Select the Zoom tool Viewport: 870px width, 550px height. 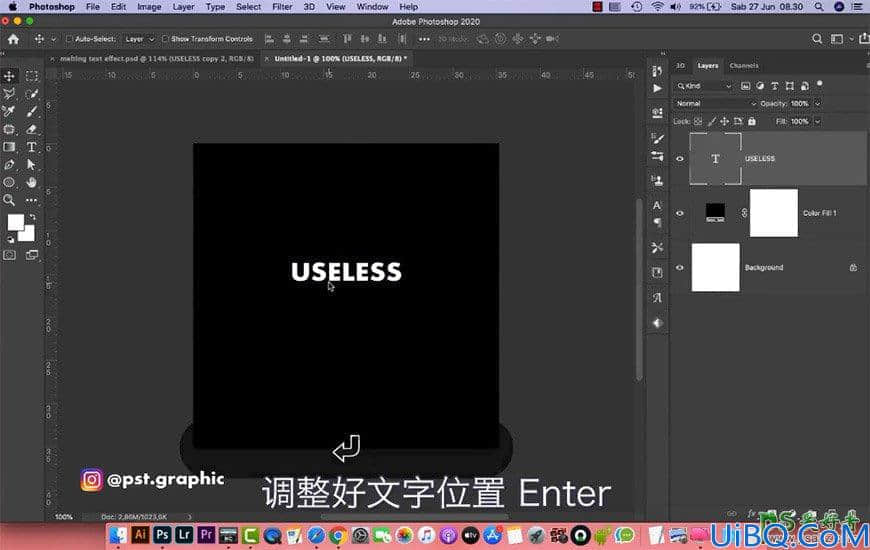click(x=9, y=200)
